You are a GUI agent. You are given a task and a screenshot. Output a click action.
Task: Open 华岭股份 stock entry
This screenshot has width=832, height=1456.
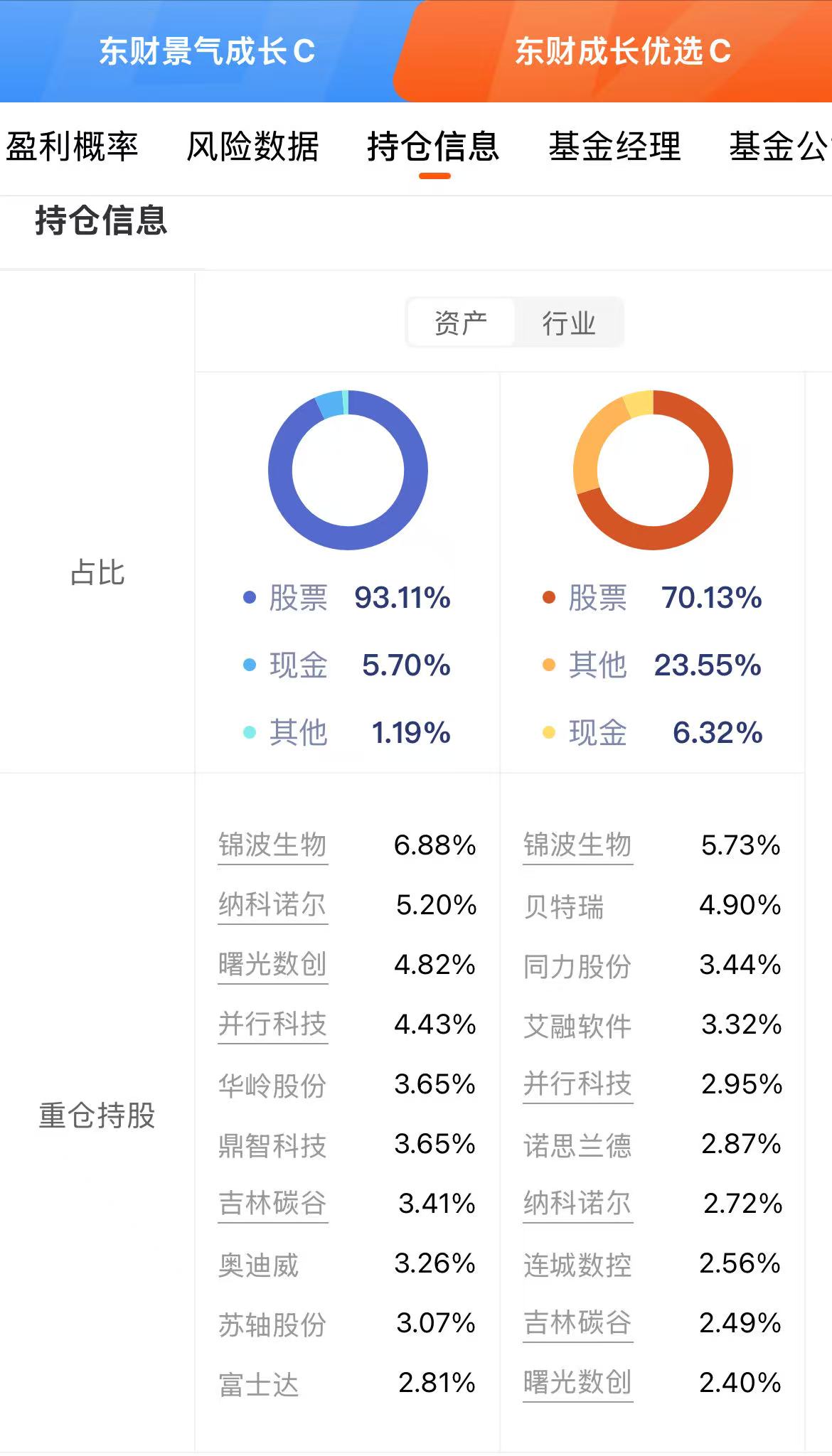[x=272, y=1086]
